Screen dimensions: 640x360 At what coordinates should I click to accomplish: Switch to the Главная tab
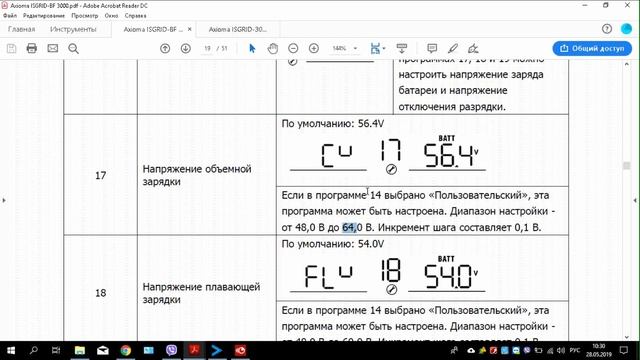pyautogui.click(x=22, y=29)
